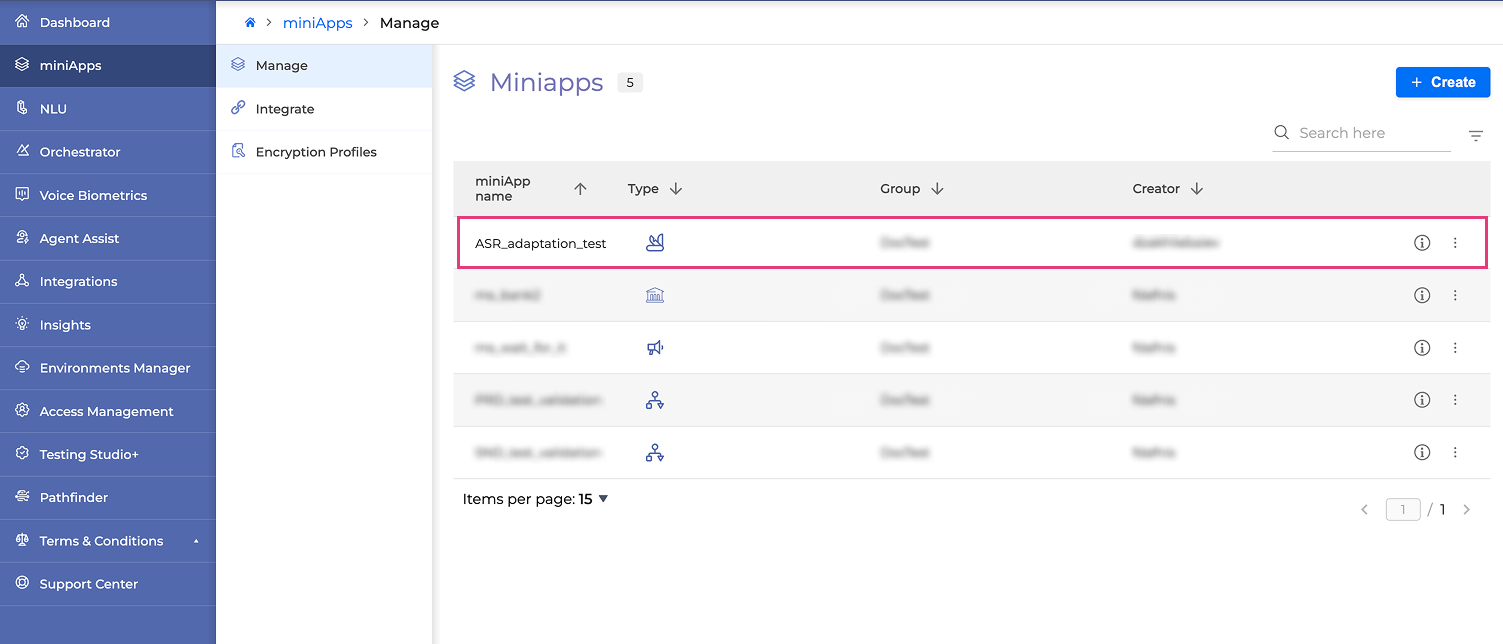
Task: Click miniApps breadcrumb link
Action: point(318,23)
